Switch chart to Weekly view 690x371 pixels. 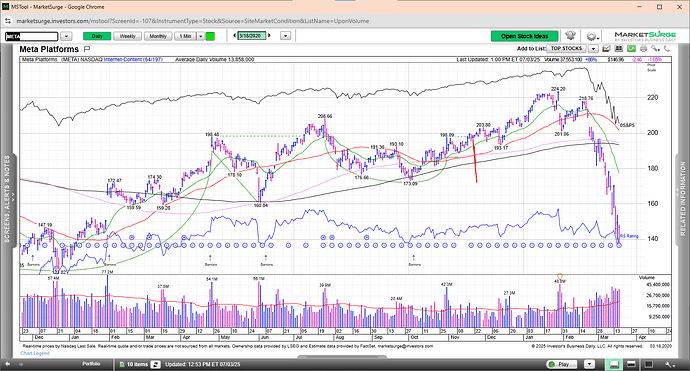(x=128, y=36)
